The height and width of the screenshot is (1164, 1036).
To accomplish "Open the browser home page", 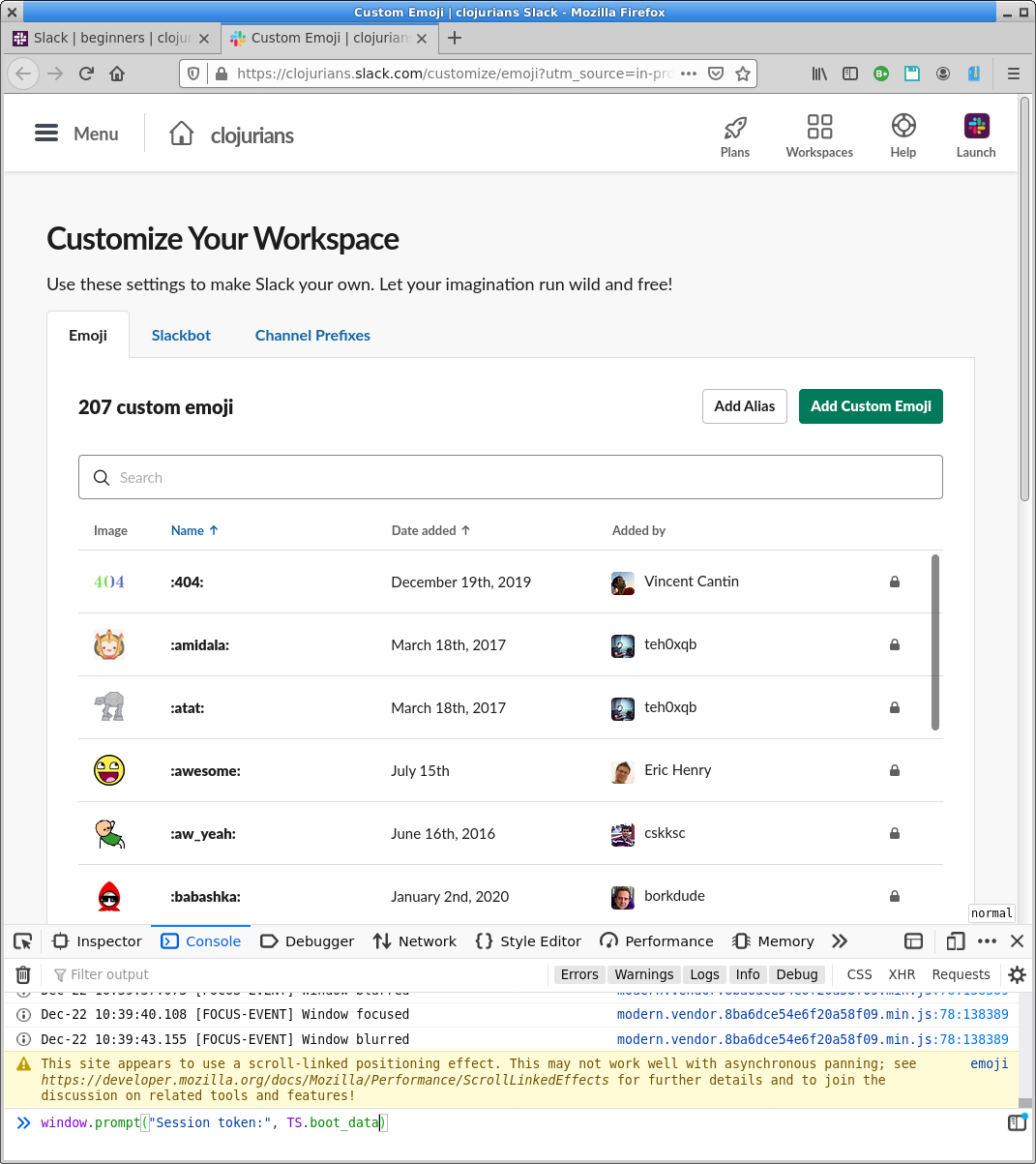I will [117, 74].
